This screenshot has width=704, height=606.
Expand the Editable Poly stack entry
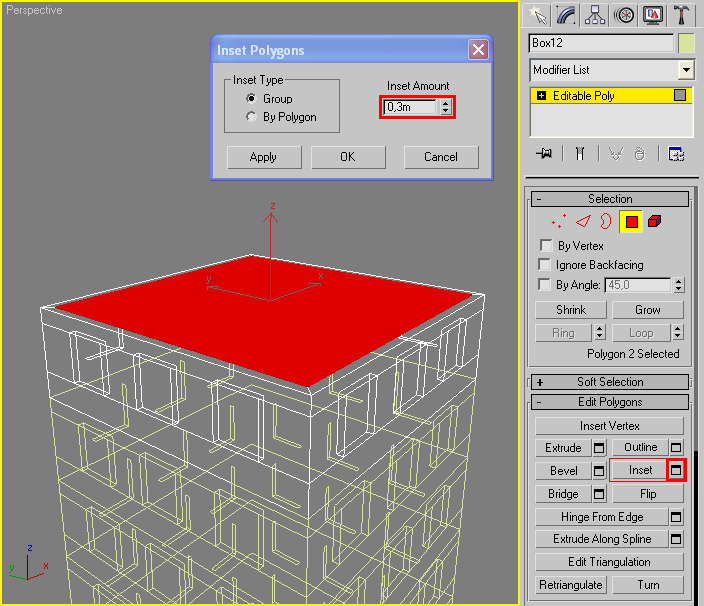coord(541,96)
